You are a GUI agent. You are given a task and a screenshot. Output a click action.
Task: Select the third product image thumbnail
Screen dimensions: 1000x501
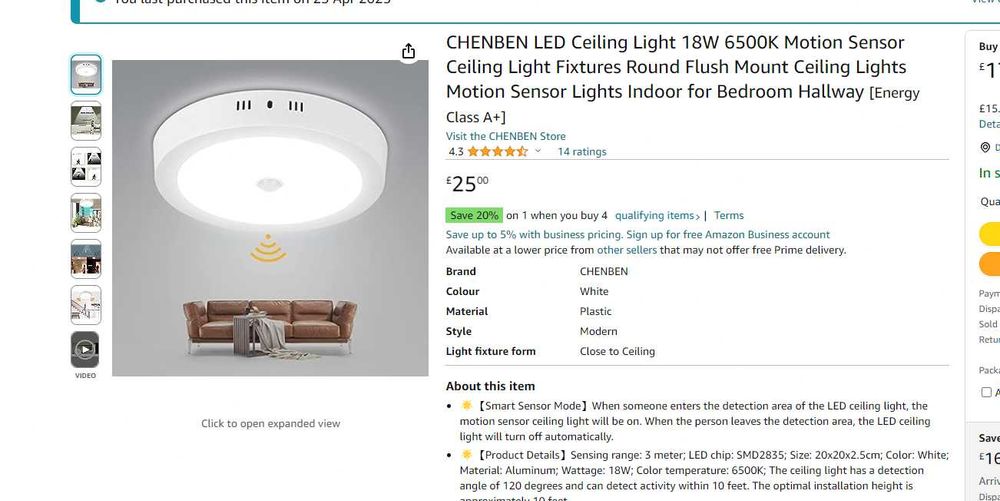pyautogui.click(x=85, y=166)
